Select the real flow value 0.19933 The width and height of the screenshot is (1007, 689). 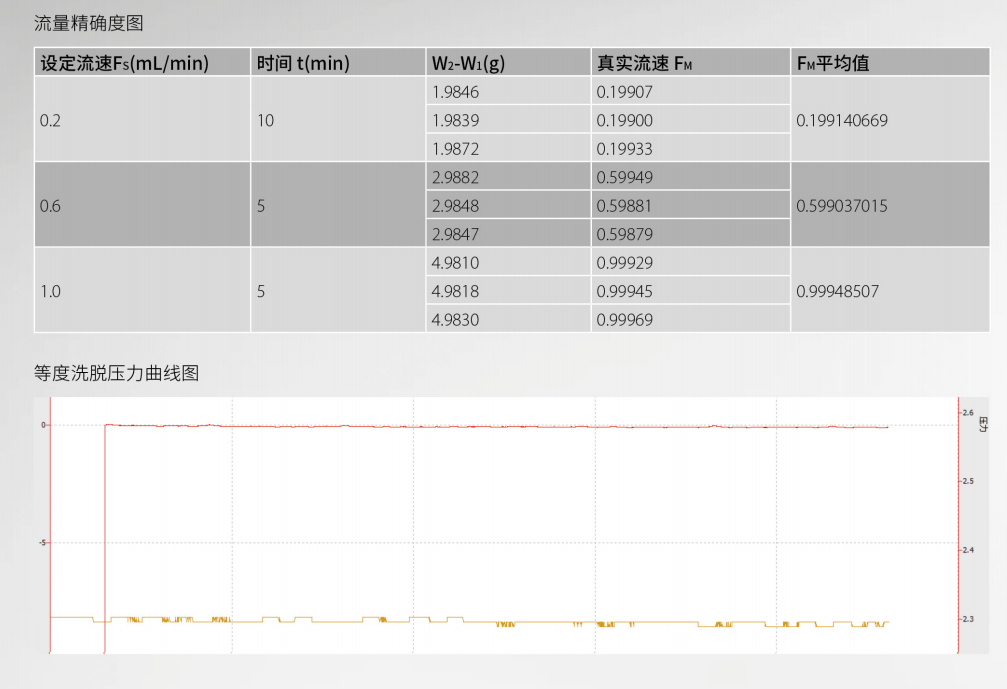pos(624,149)
